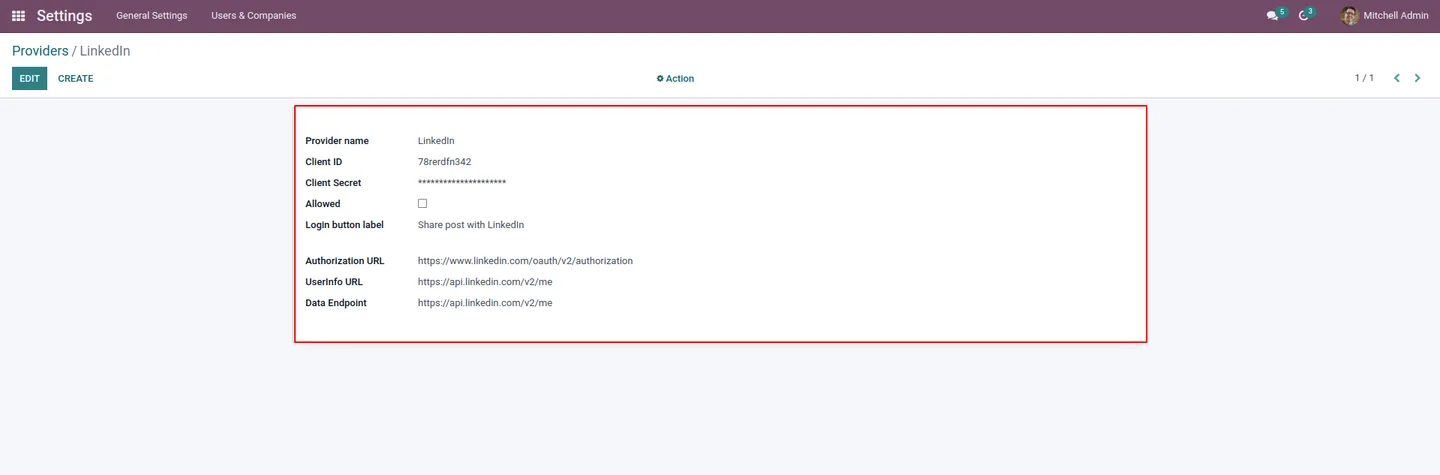Click the Create button
This screenshot has height=475, width=1440.
click(75, 78)
